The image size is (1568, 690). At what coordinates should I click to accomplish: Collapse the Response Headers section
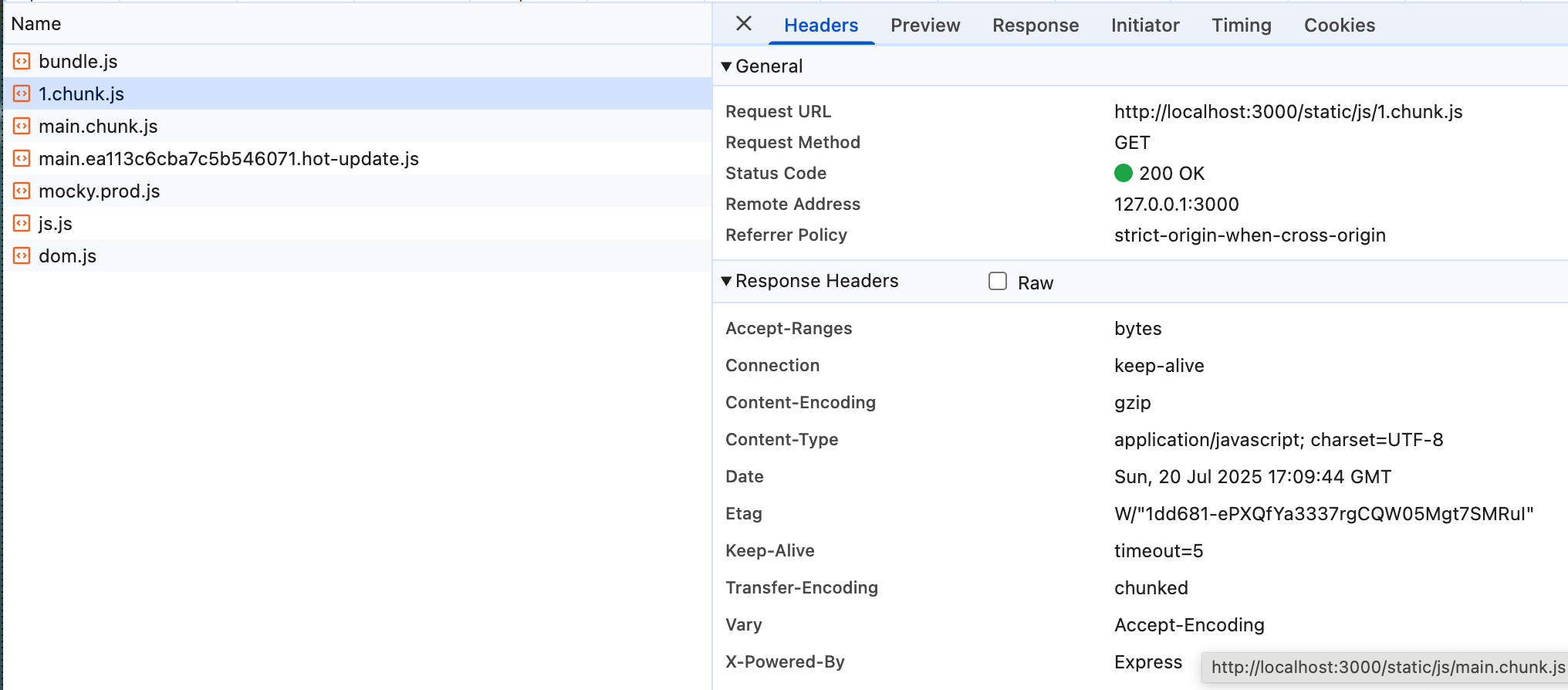click(x=726, y=281)
